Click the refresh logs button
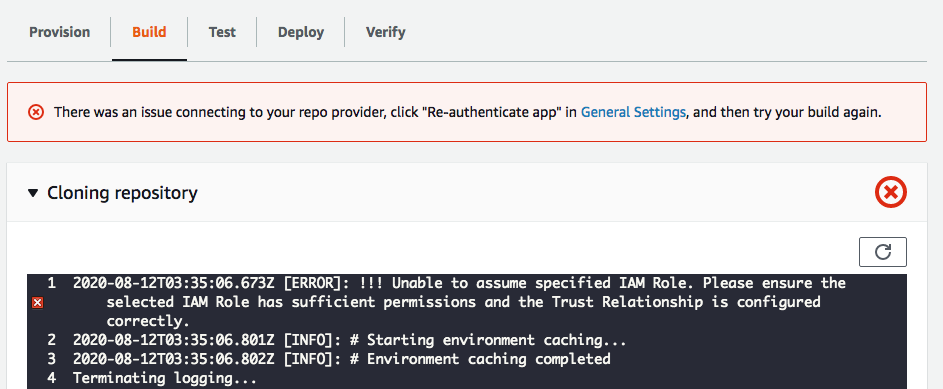Image resolution: width=943 pixels, height=389 pixels. [882, 252]
